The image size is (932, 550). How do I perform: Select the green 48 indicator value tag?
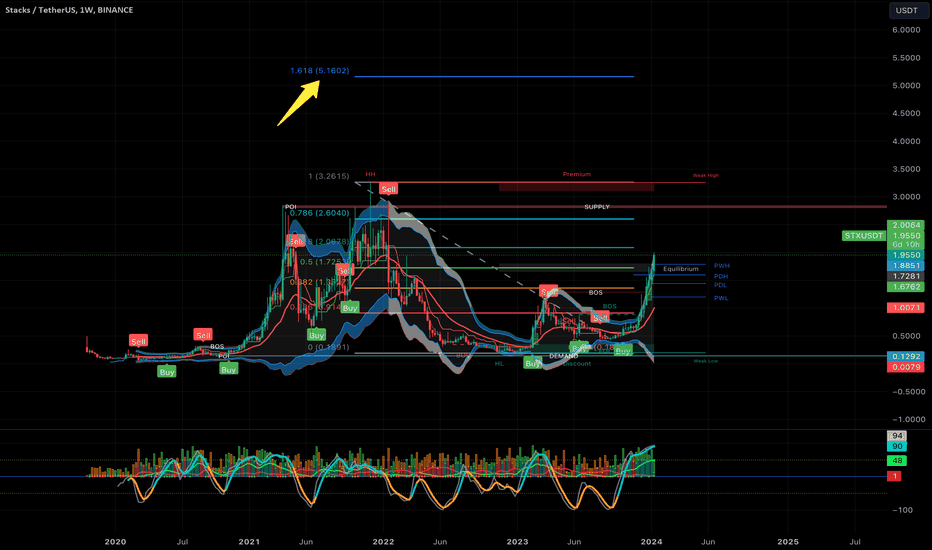coord(897,461)
